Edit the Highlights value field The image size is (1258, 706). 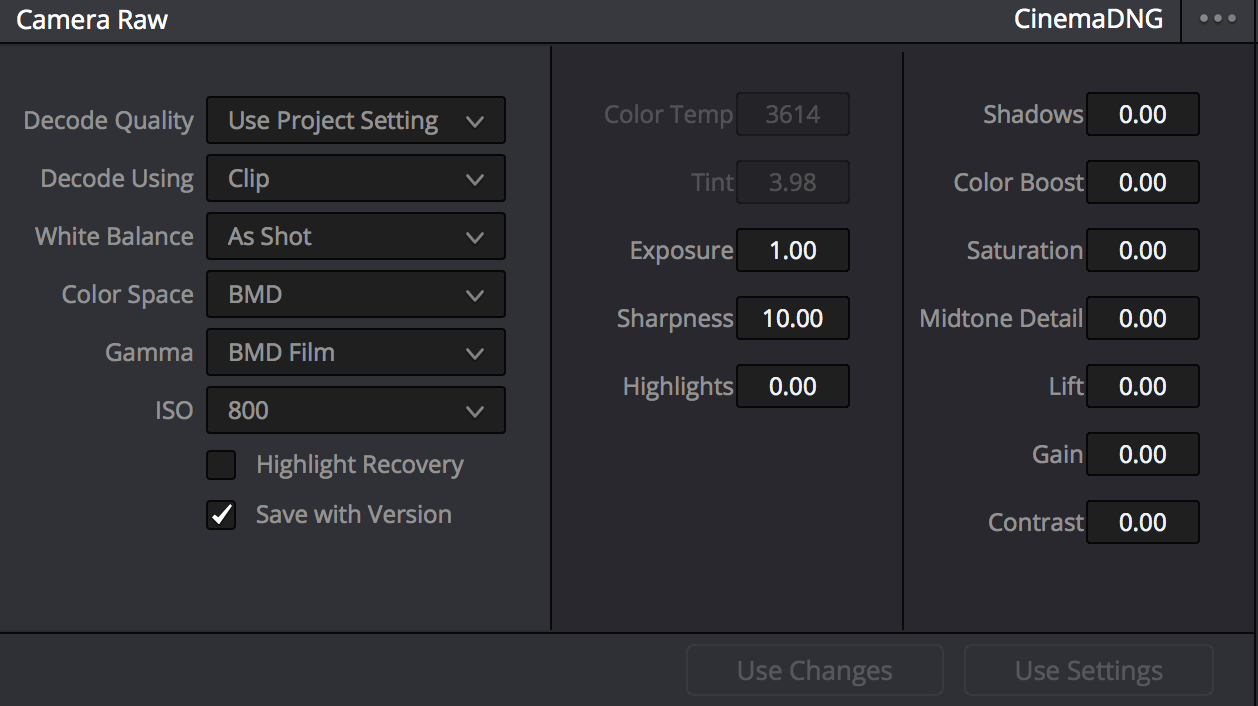click(x=793, y=386)
